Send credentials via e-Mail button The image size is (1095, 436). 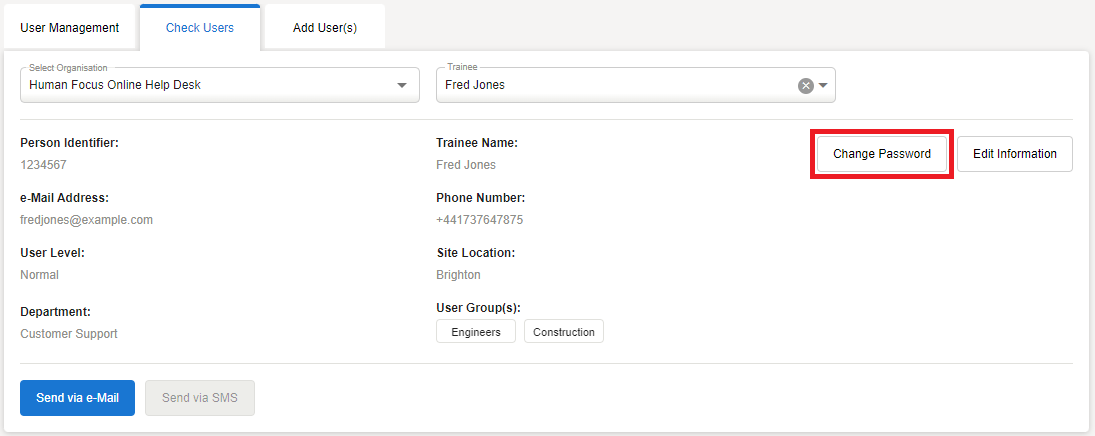77,398
